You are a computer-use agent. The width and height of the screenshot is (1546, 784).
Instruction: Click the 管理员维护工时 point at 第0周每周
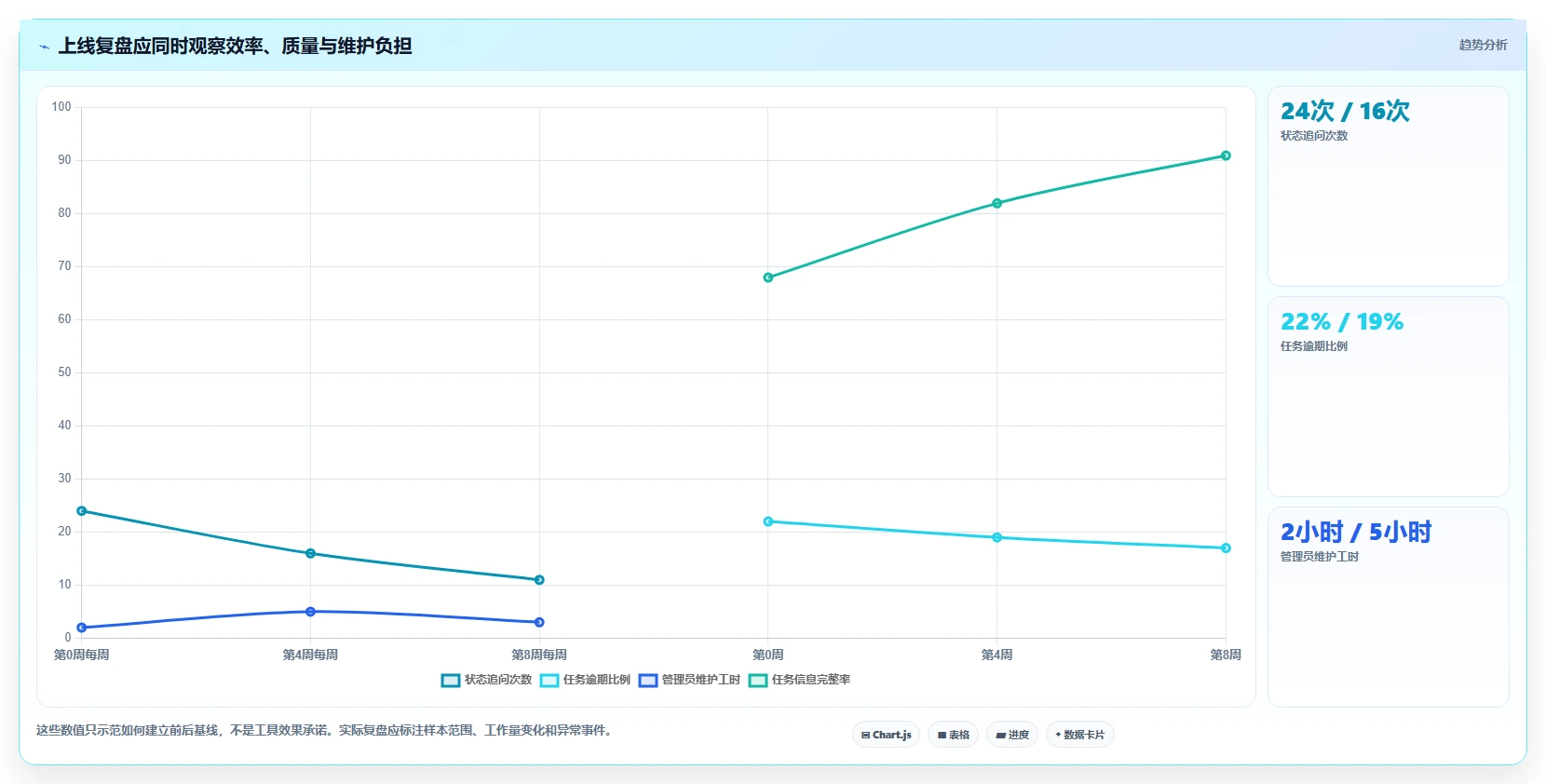[x=82, y=628]
